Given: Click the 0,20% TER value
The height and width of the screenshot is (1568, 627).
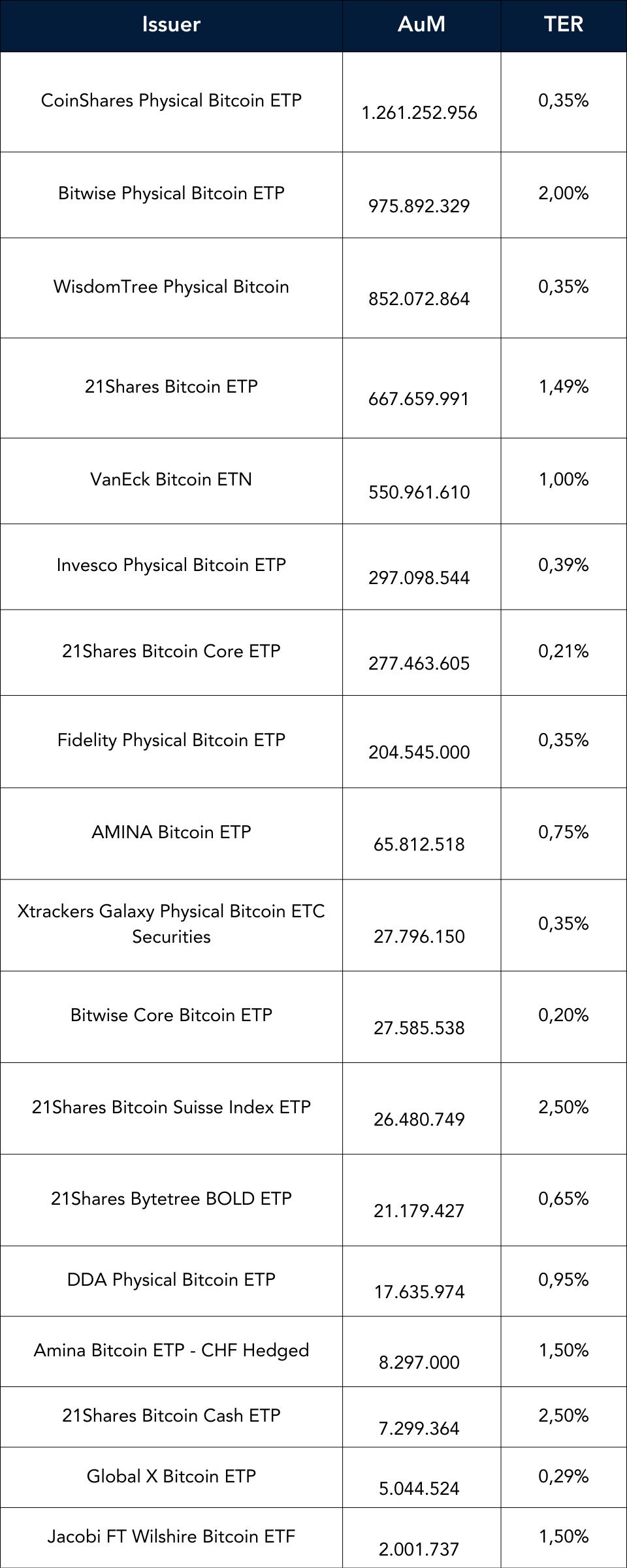Looking at the screenshot, I should point(563,1015).
